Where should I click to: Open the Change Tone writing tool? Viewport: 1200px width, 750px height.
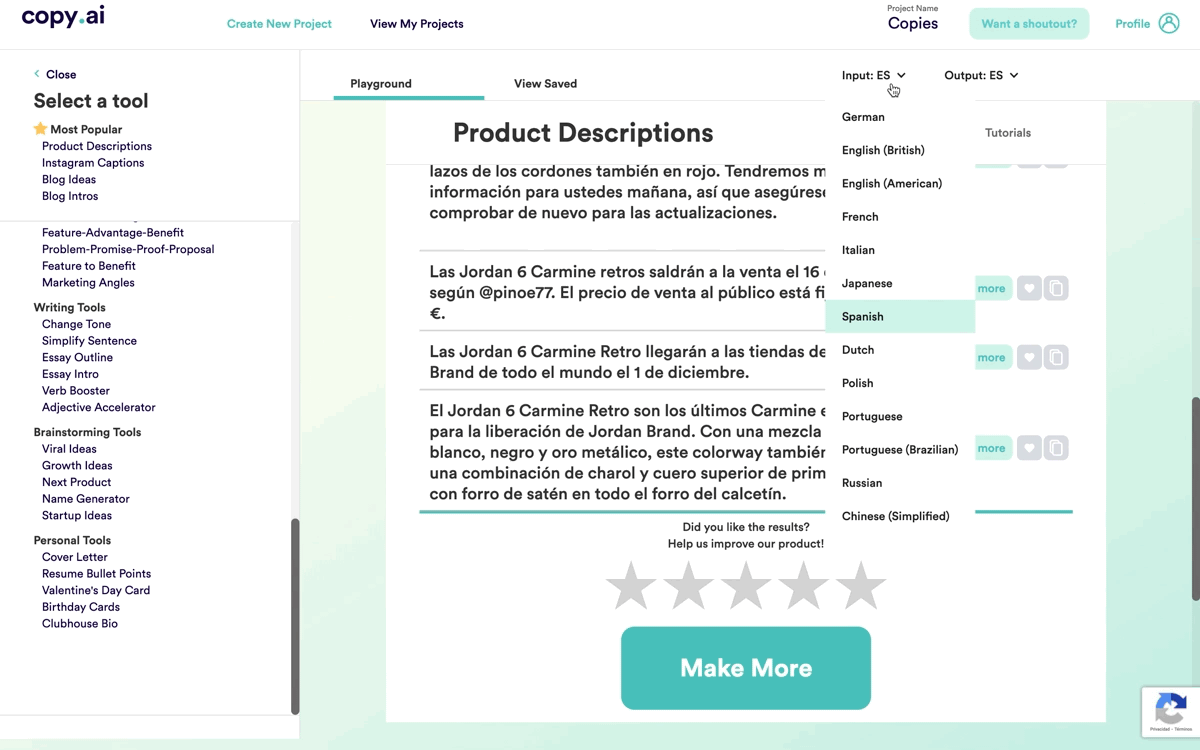76,324
